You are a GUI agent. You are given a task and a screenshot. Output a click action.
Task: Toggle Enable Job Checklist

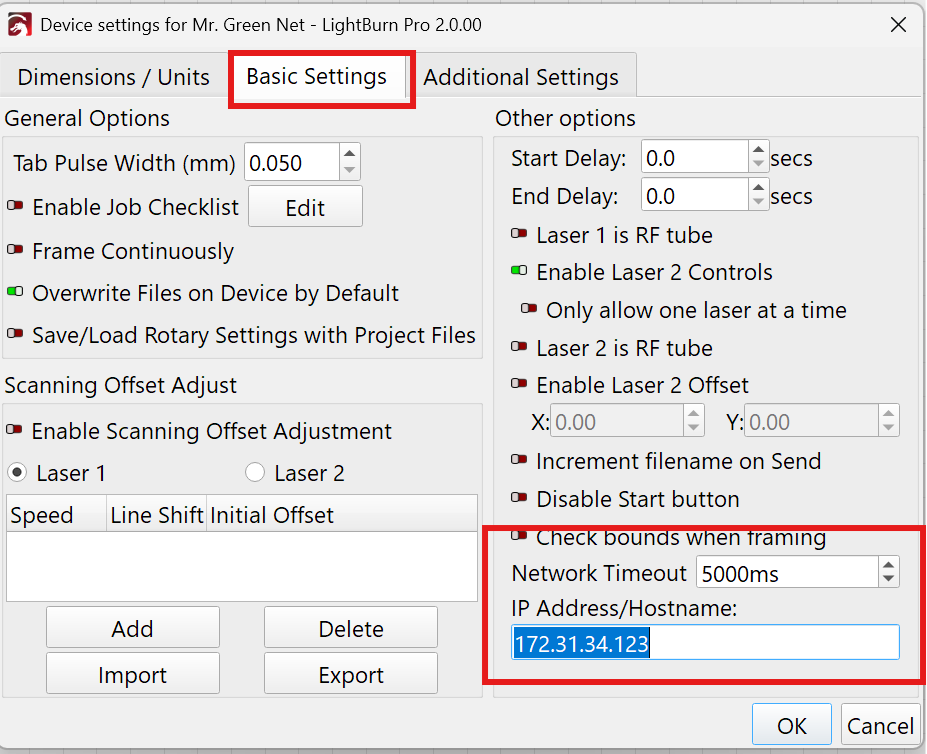point(17,207)
